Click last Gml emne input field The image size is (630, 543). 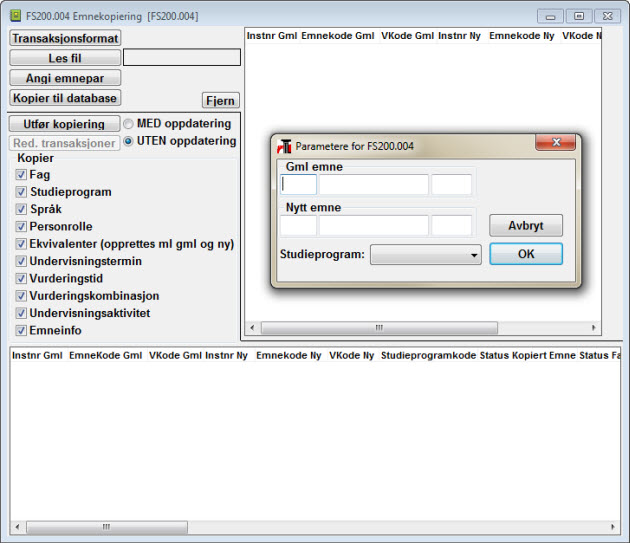tap(452, 184)
